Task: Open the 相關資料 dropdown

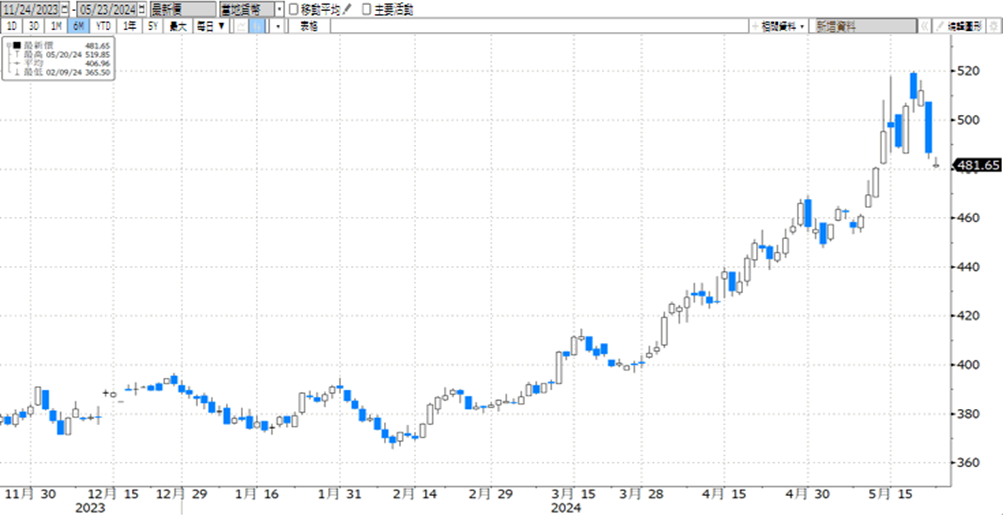Action: 778,26
